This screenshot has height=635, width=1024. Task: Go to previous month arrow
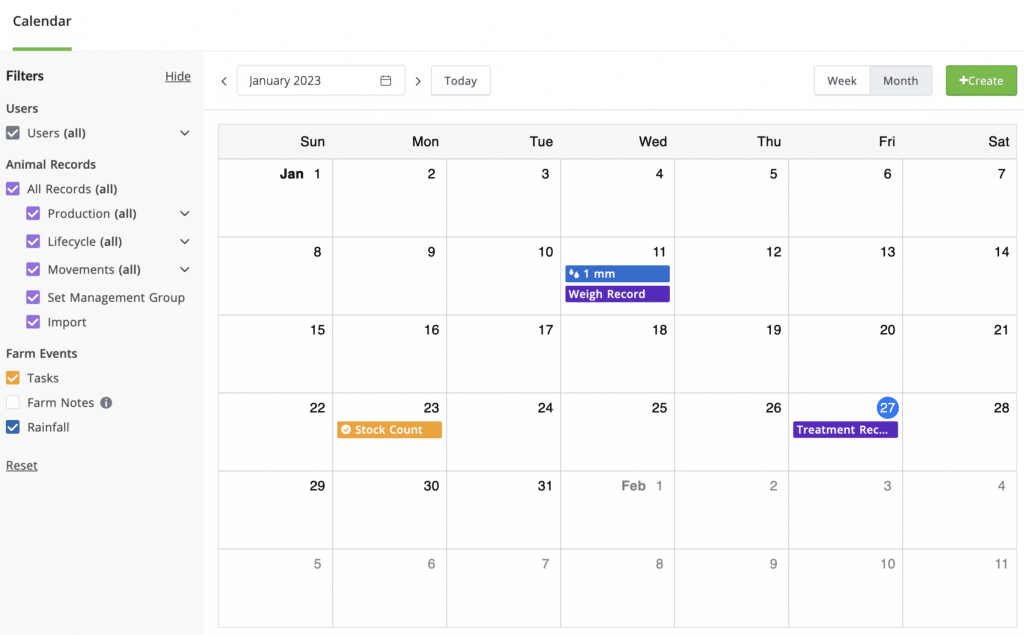coord(224,81)
